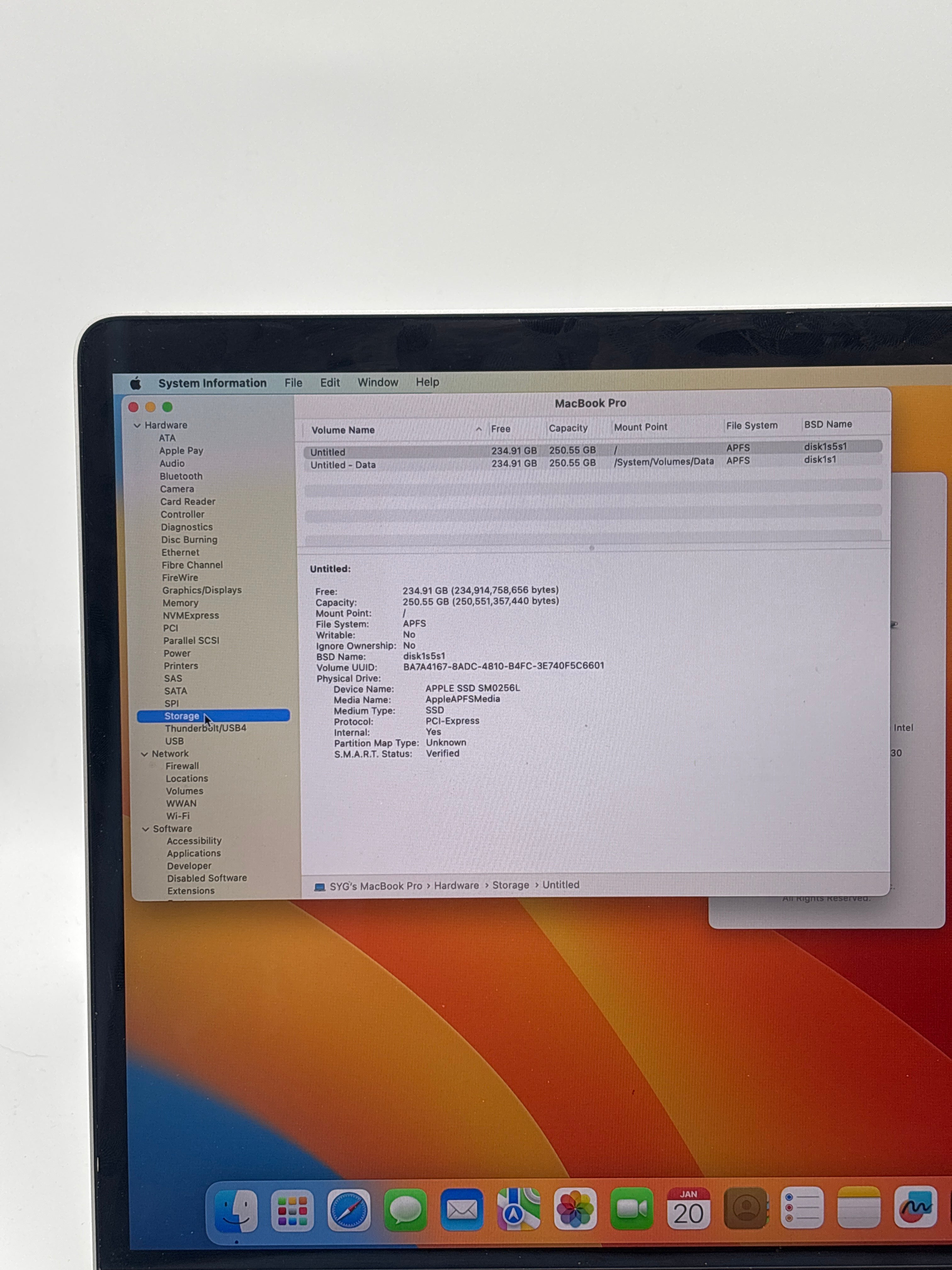
Task: Open Photos from the Dock
Action: point(575,1209)
